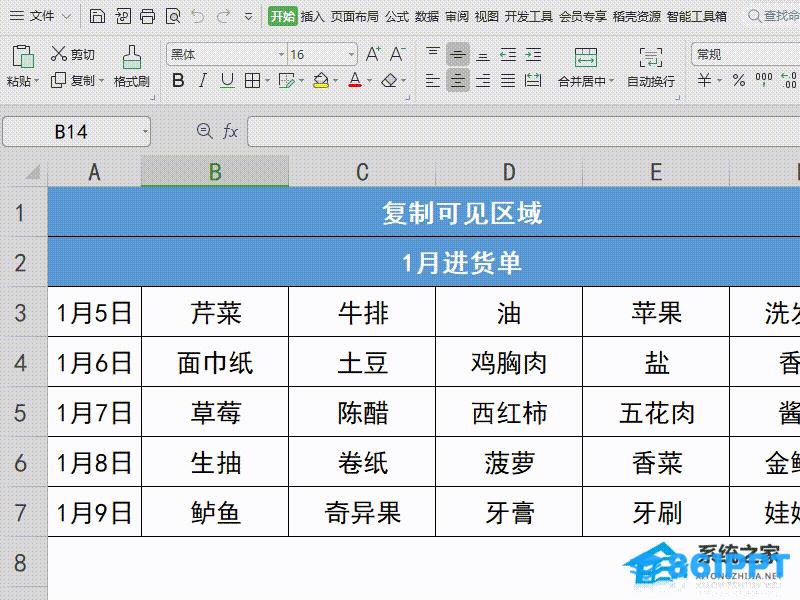Select the Format Painter brush
The width and height of the screenshot is (800, 600).
point(132,57)
